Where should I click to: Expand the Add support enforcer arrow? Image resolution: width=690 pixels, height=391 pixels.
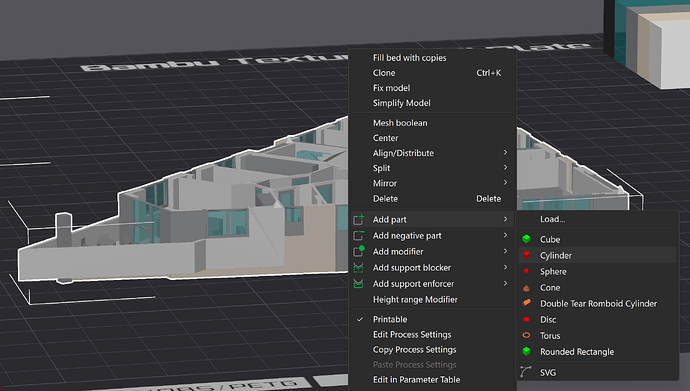pos(505,284)
